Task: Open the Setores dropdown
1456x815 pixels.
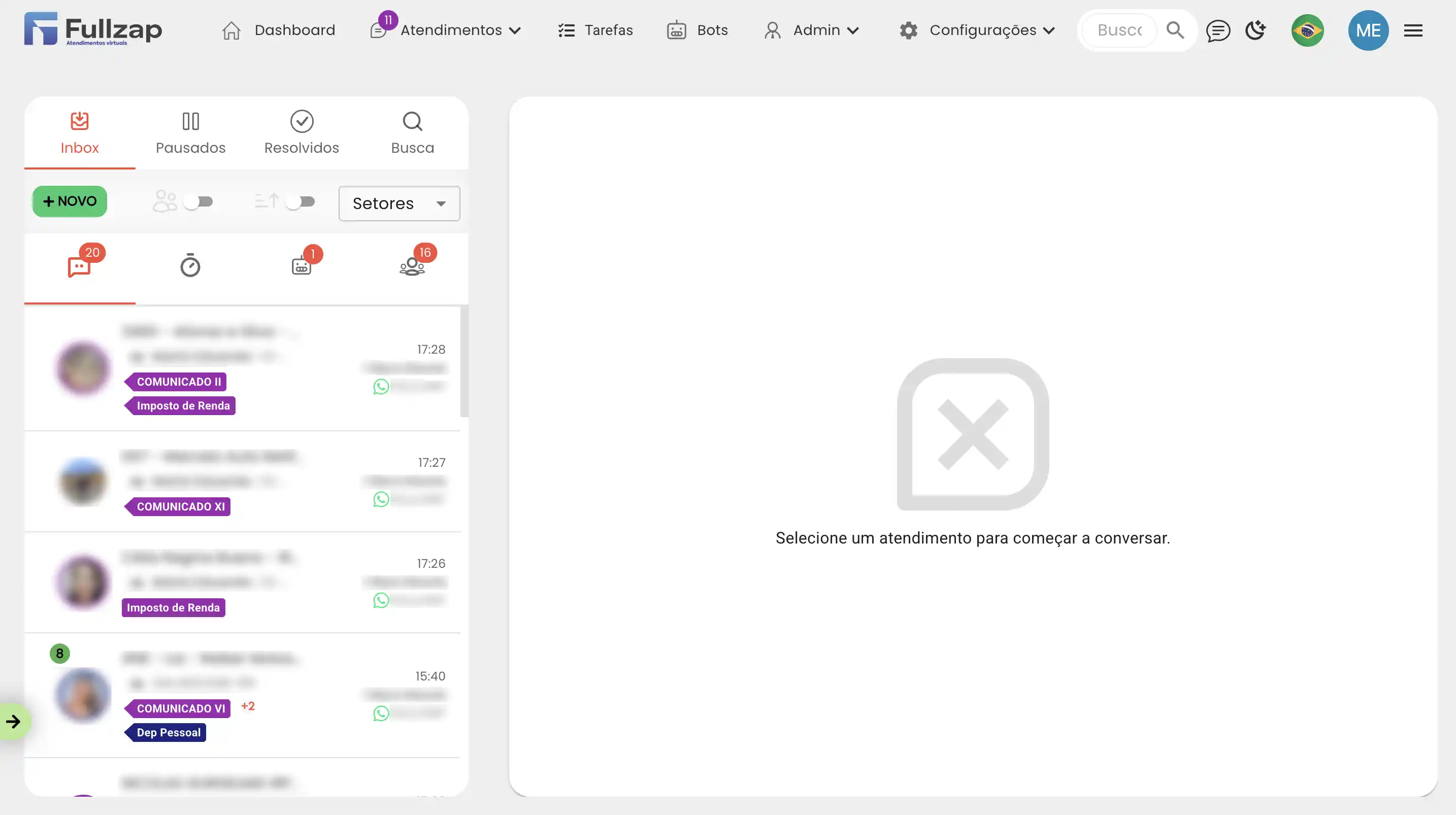Action: click(x=399, y=203)
